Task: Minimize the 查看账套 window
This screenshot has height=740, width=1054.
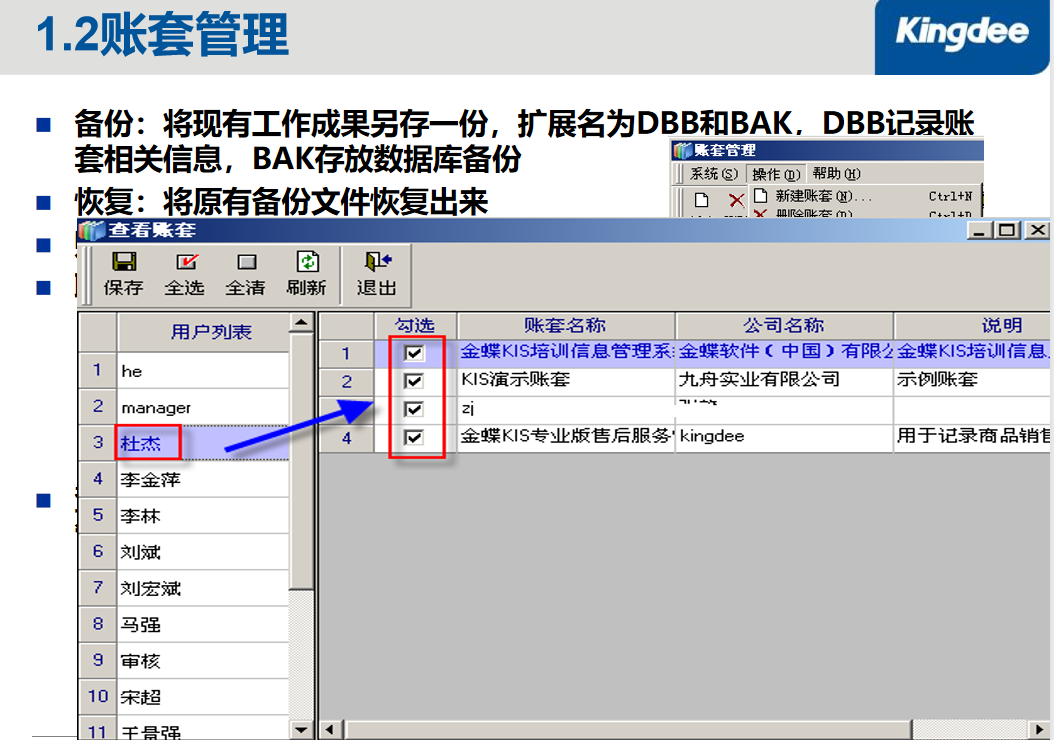Action: click(x=979, y=231)
